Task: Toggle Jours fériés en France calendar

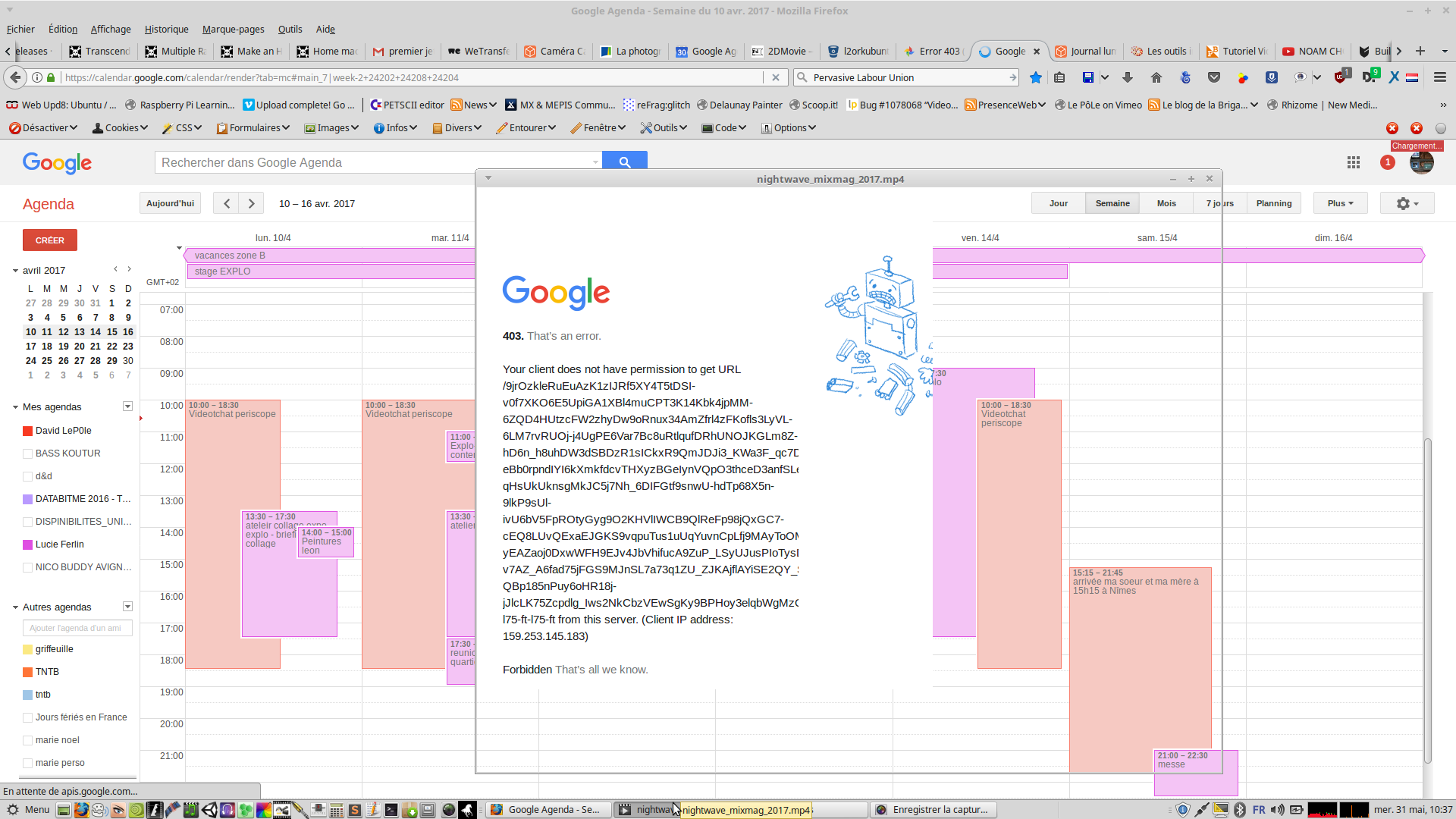Action: (28, 717)
